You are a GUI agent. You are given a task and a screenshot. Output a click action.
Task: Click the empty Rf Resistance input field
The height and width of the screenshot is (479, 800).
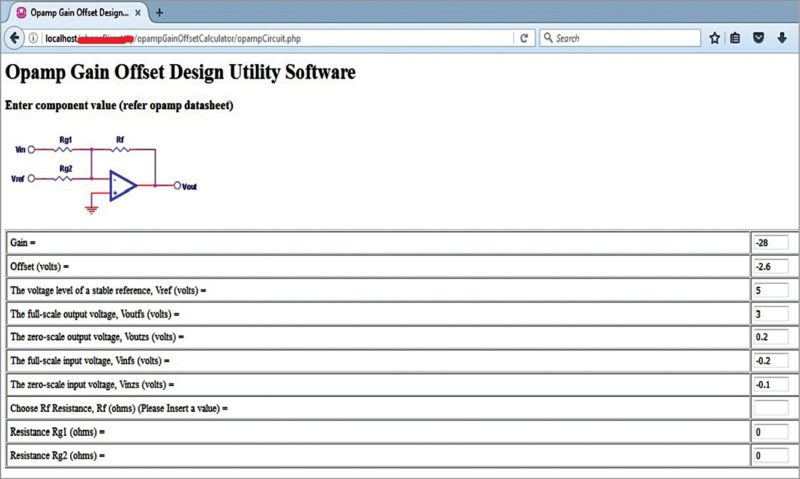pos(770,408)
